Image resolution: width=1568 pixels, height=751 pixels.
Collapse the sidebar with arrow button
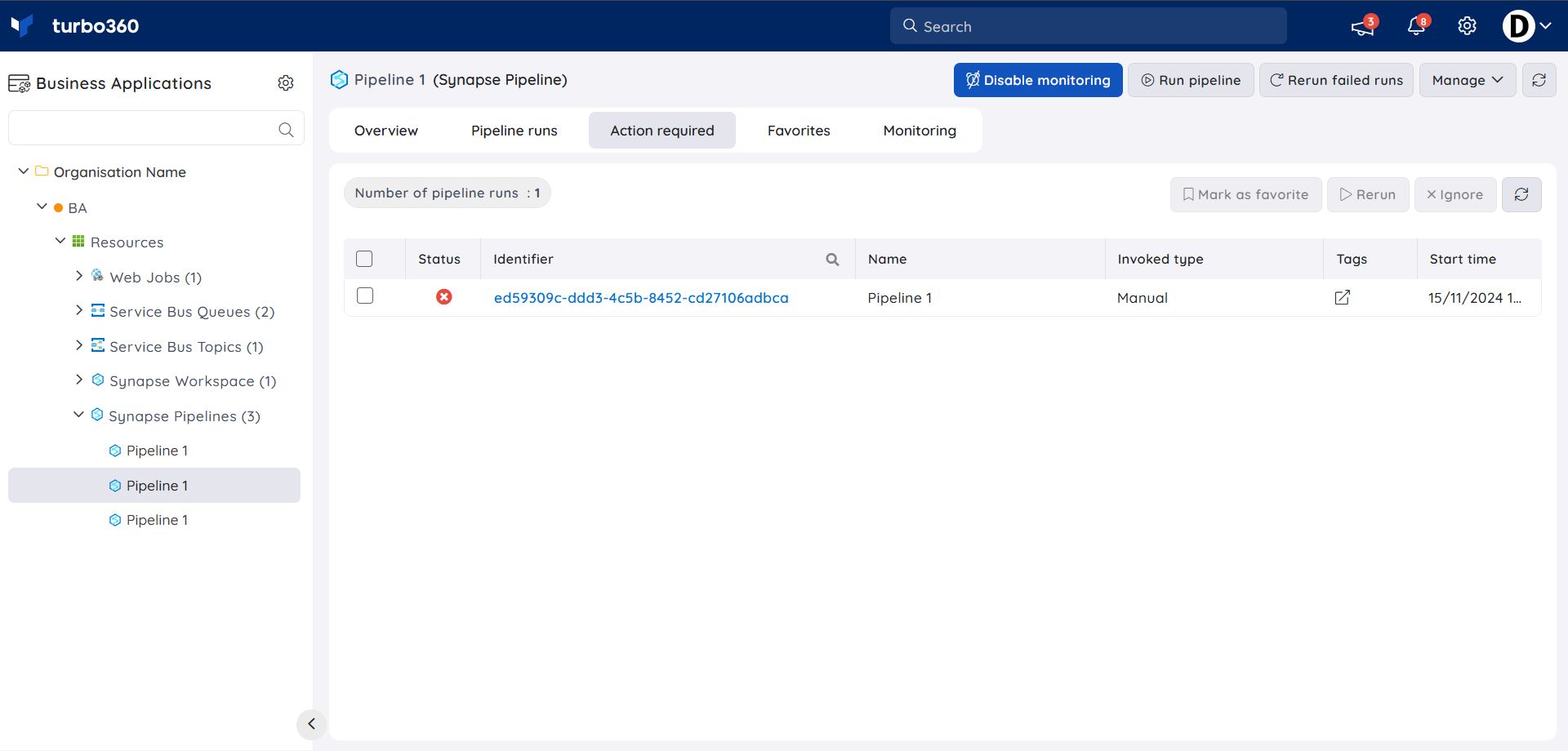coord(311,724)
